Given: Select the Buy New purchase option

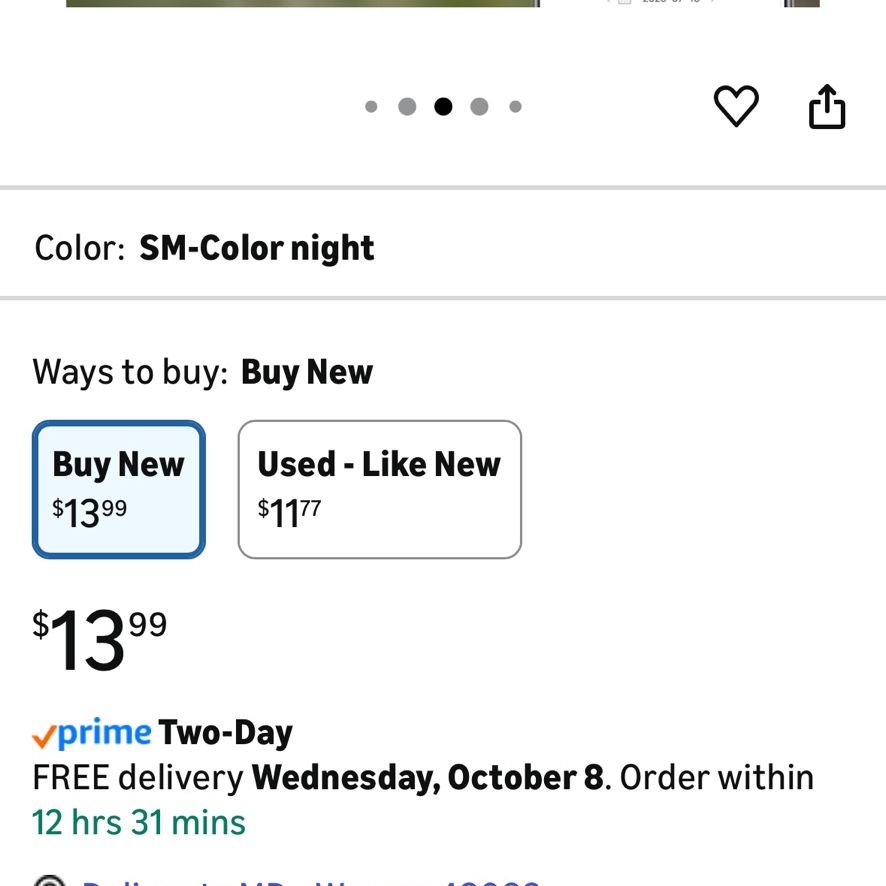Looking at the screenshot, I should (x=119, y=489).
